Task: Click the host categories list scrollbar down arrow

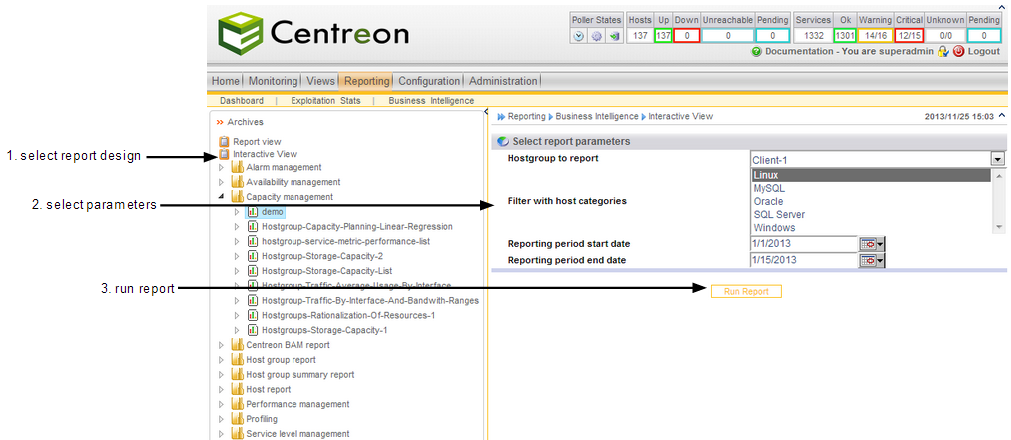Action: coord(999,227)
